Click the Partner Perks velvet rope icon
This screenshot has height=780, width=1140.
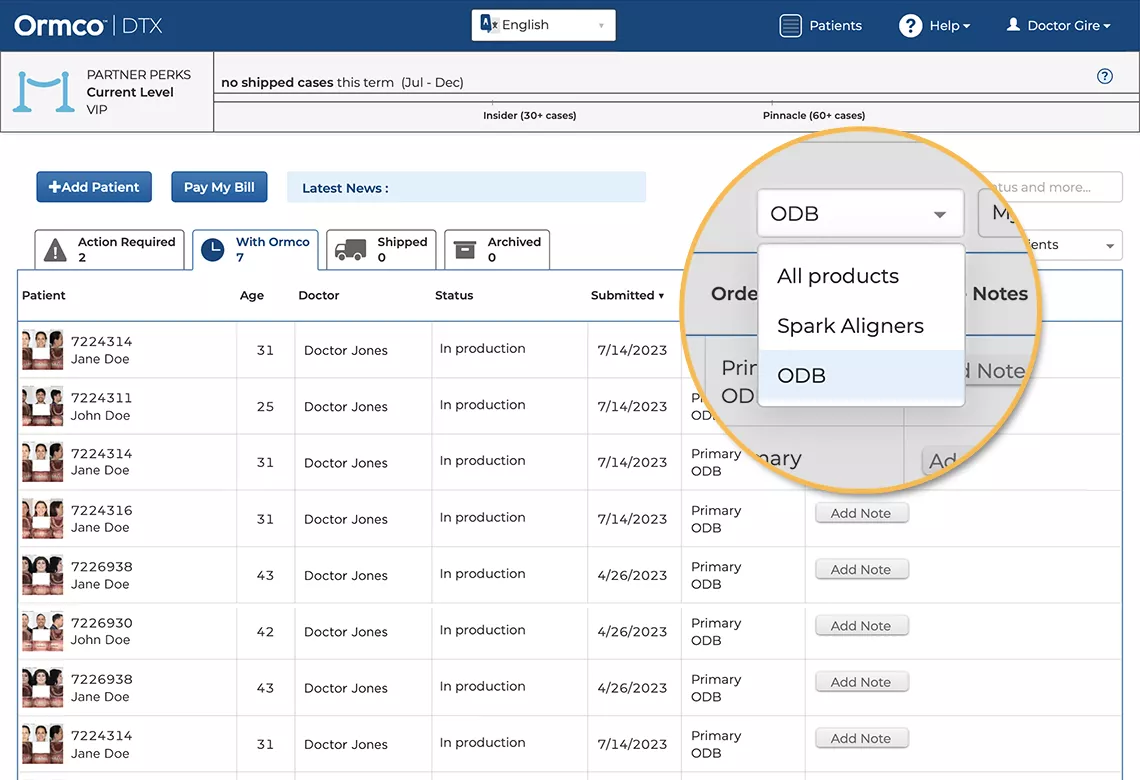[44, 92]
